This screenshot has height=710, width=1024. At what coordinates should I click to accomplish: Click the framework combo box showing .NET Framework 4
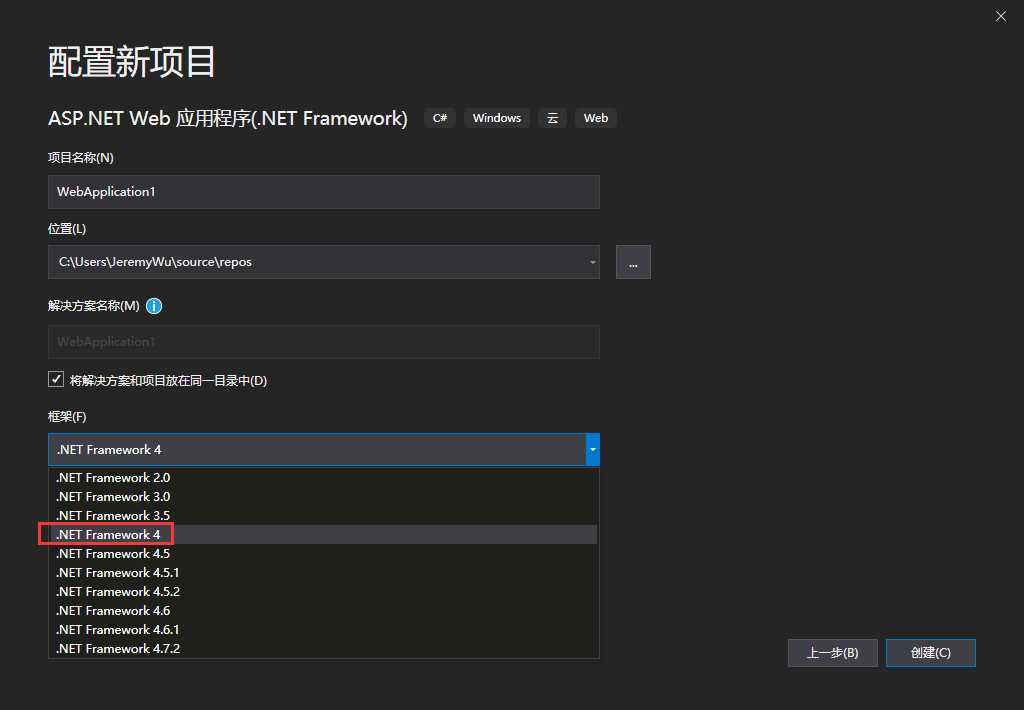(x=324, y=449)
